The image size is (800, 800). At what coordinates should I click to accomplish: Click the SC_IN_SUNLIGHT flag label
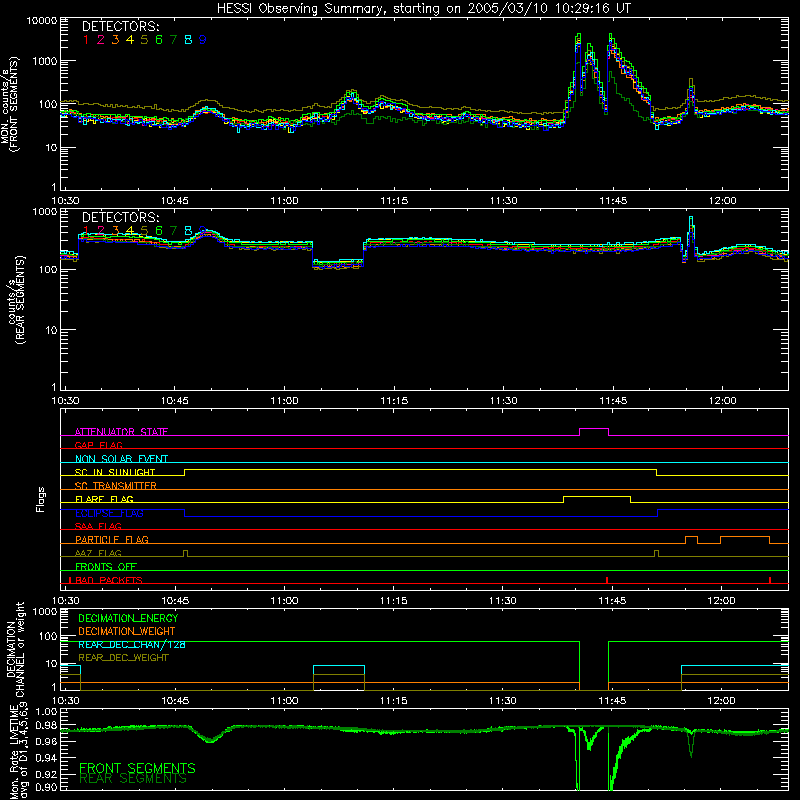pyautogui.click(x=115, y=472)
